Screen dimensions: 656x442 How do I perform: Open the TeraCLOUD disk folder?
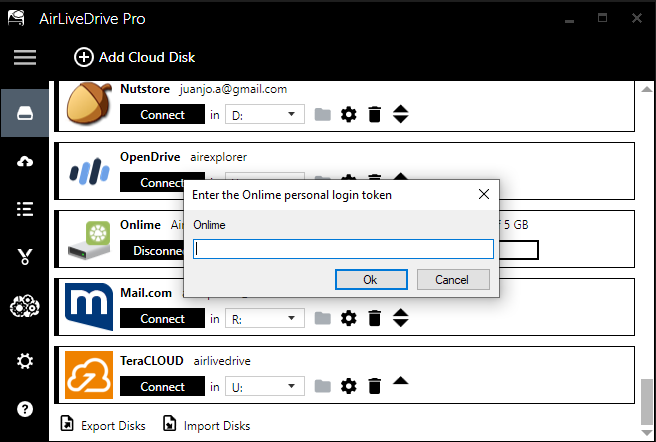click(x=323, y=386)
